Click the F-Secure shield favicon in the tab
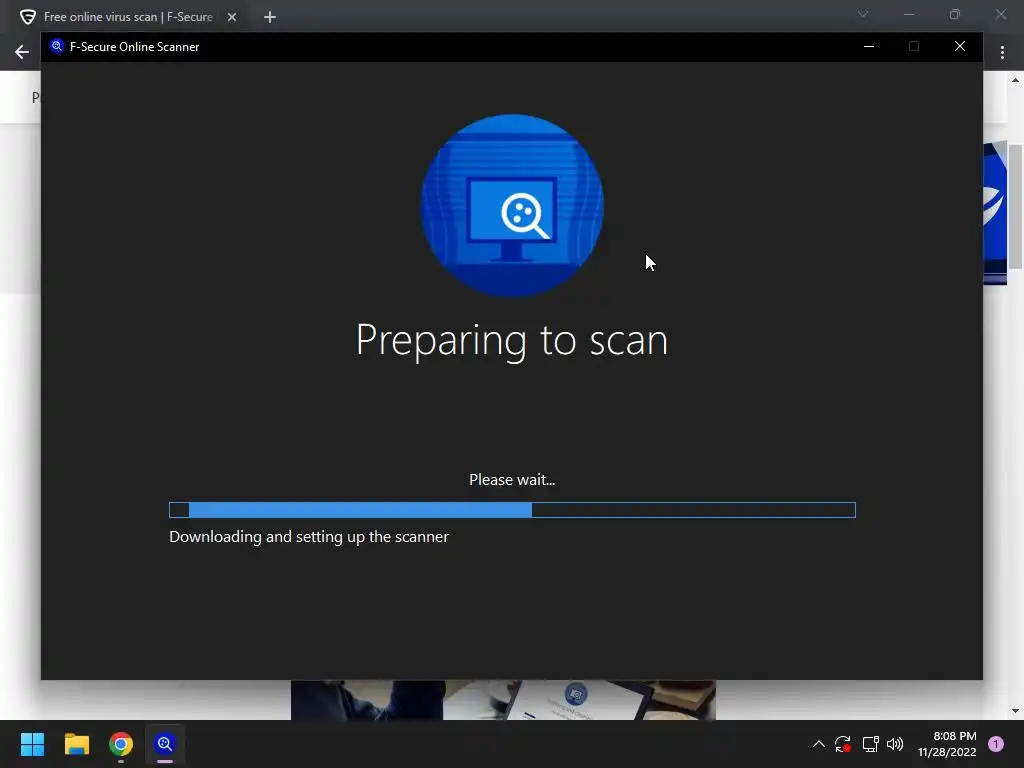This screenshot has width=1024, height=768. (x=27, y=17)
